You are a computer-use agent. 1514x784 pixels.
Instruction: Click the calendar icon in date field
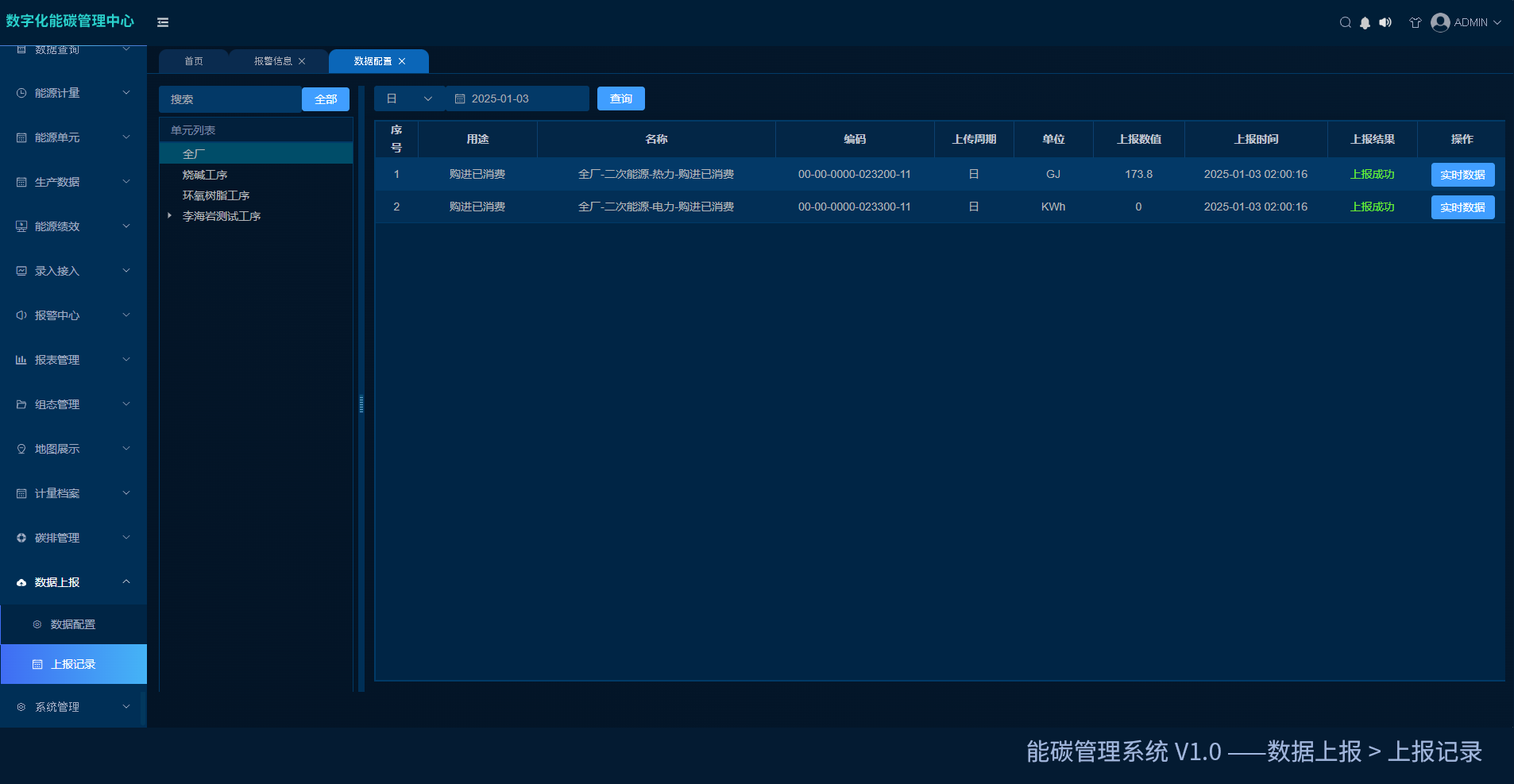pos(460,98)
